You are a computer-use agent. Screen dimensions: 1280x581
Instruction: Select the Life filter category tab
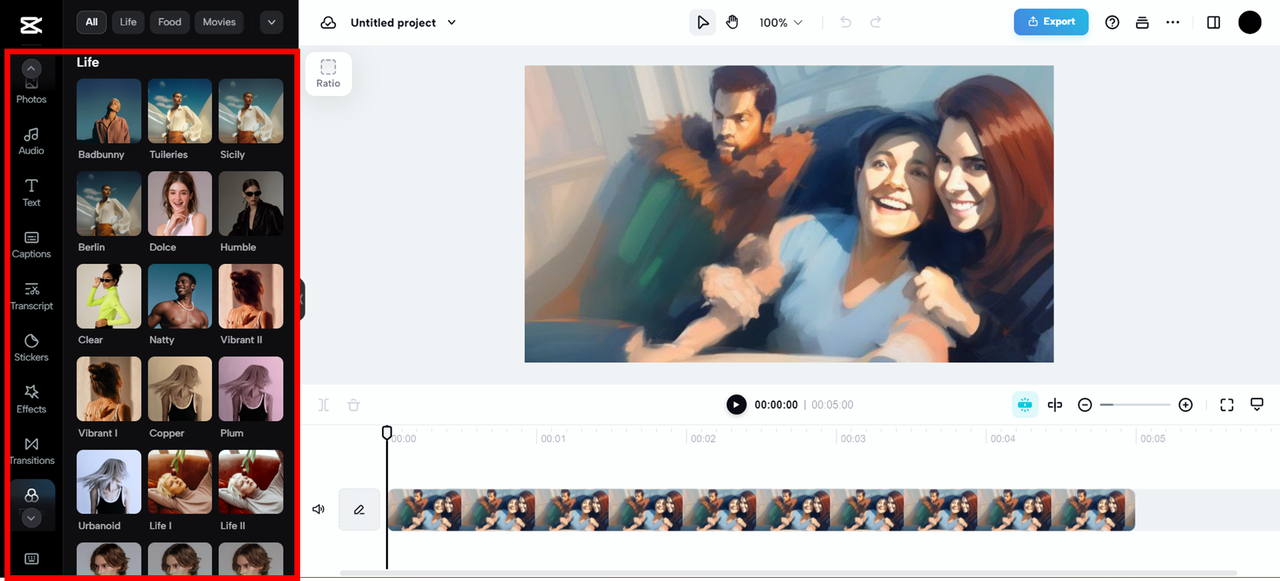coord(128,22)
